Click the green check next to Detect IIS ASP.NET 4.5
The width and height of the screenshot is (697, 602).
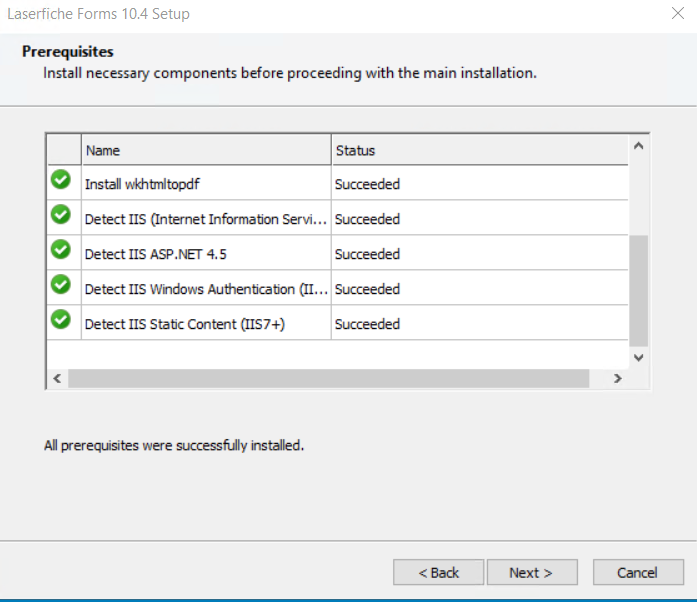[x=61, y=249]
